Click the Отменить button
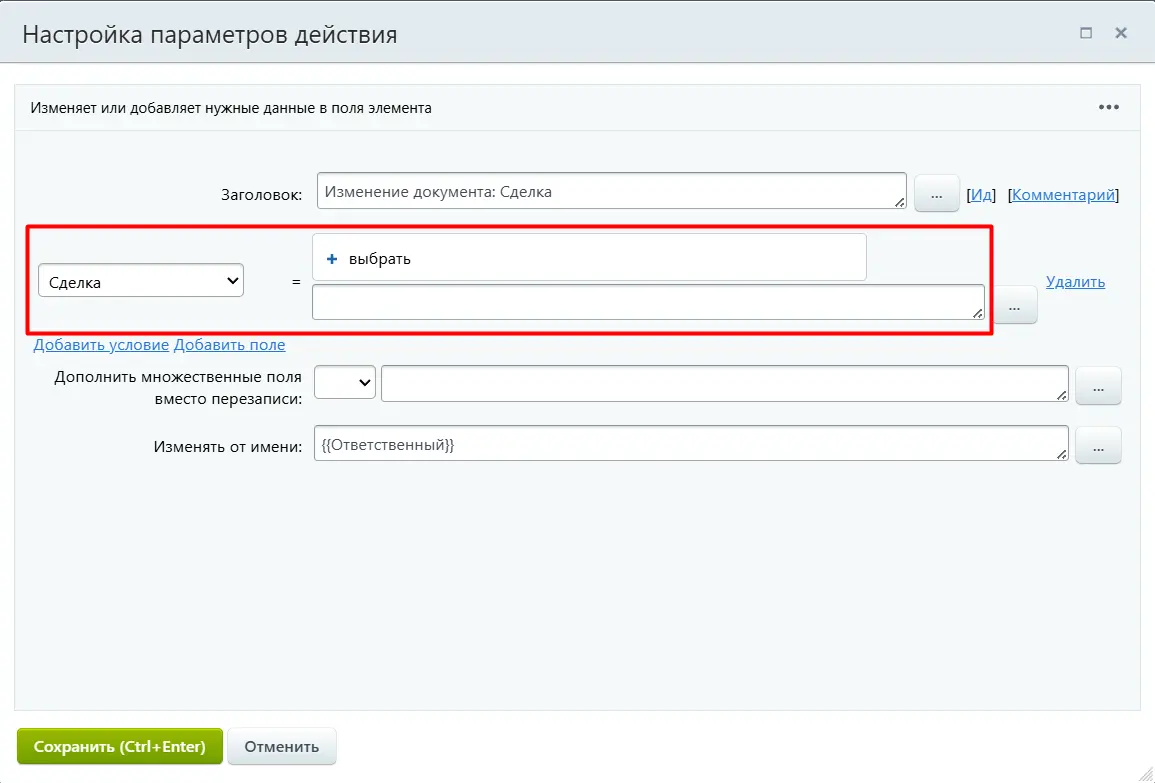1155x783 pixels. 281,746
